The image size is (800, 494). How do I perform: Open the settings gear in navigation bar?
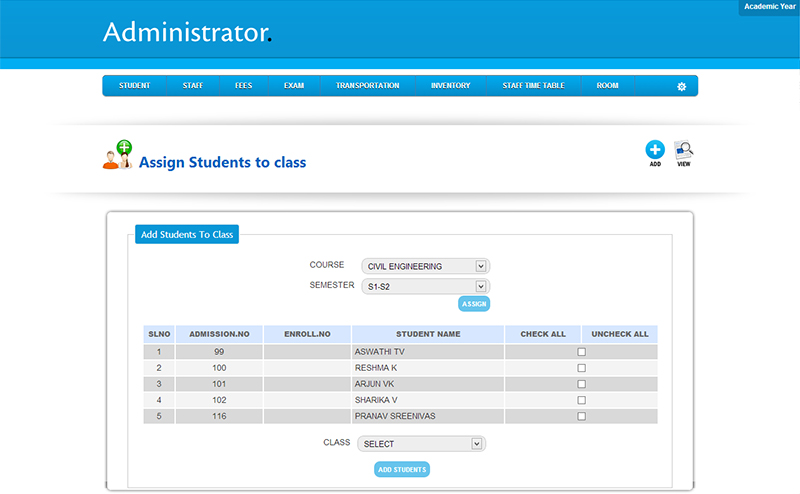coord(682,87)
